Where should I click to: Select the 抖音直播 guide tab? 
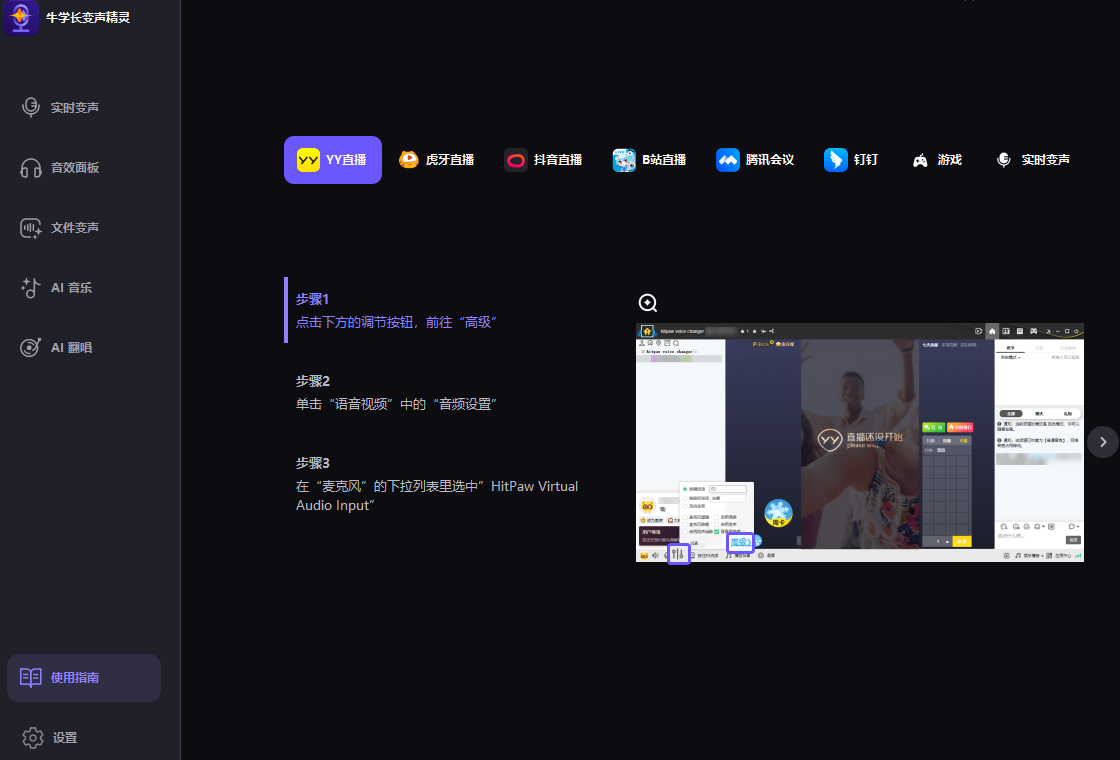tap(543, 160)
